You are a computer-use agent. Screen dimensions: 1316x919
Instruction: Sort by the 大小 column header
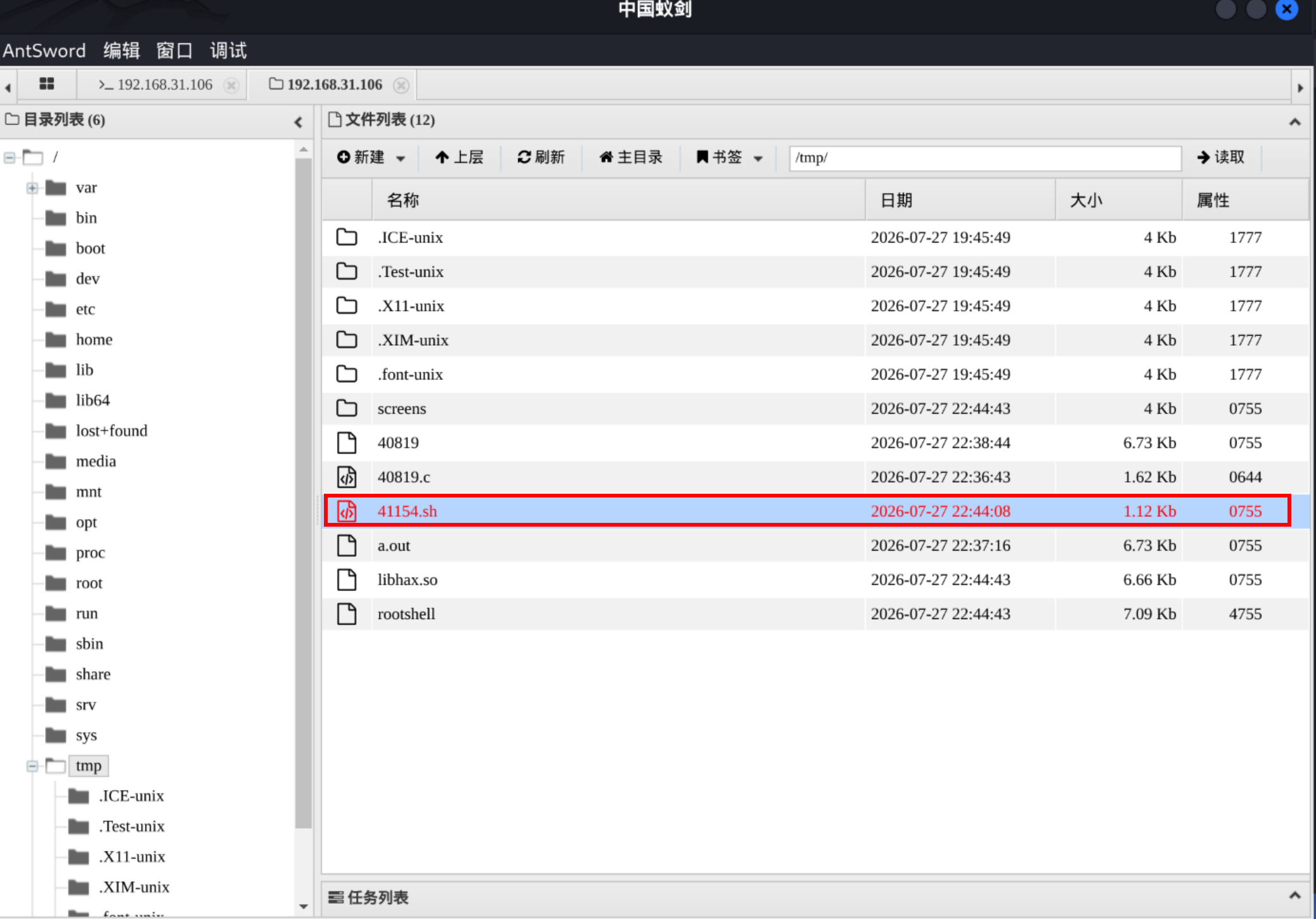pyautogui.click(x=1119, y=200)
